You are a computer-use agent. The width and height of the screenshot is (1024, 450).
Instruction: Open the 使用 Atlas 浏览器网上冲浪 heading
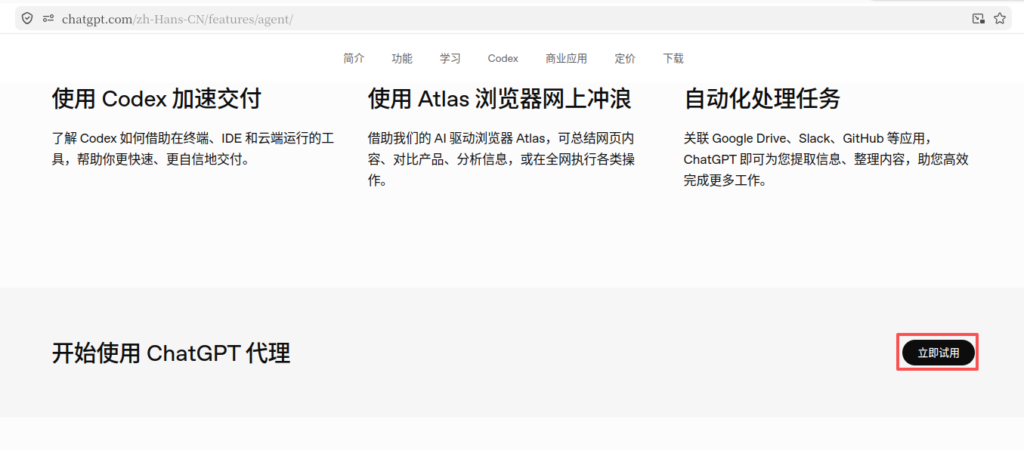click(500, 99)
